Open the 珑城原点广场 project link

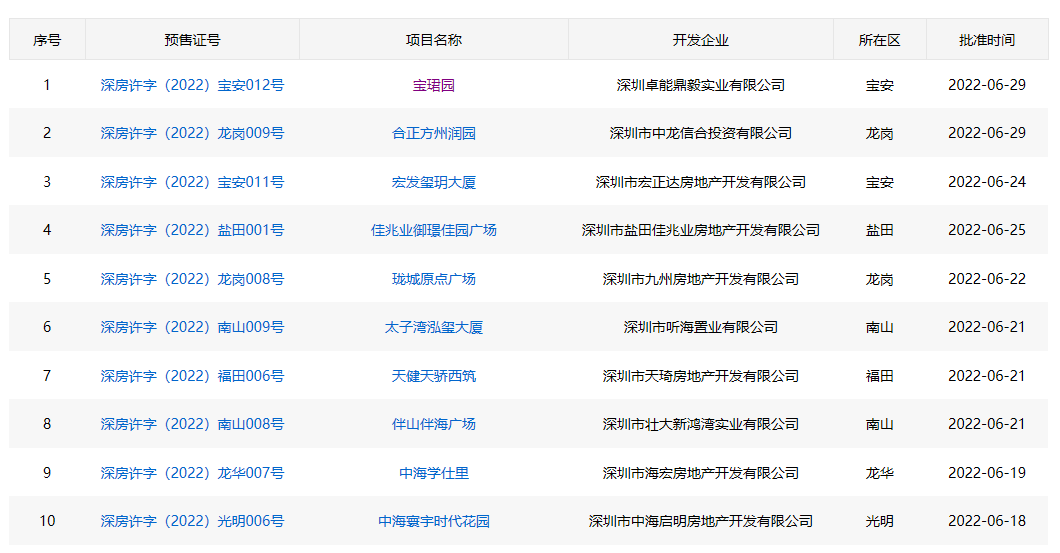[433, 279]
